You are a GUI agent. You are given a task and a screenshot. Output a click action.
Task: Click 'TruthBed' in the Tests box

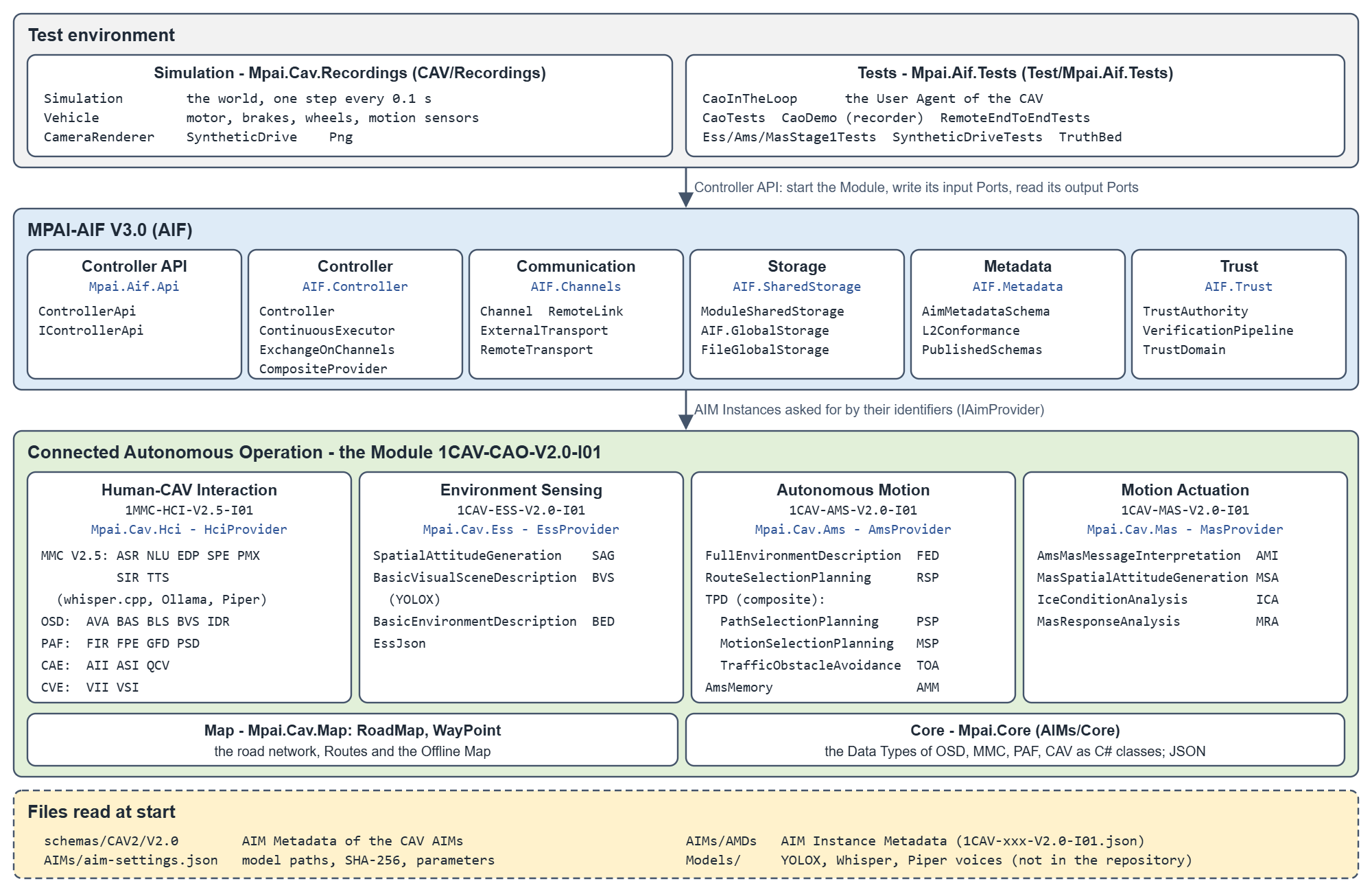coord(1090,137)
